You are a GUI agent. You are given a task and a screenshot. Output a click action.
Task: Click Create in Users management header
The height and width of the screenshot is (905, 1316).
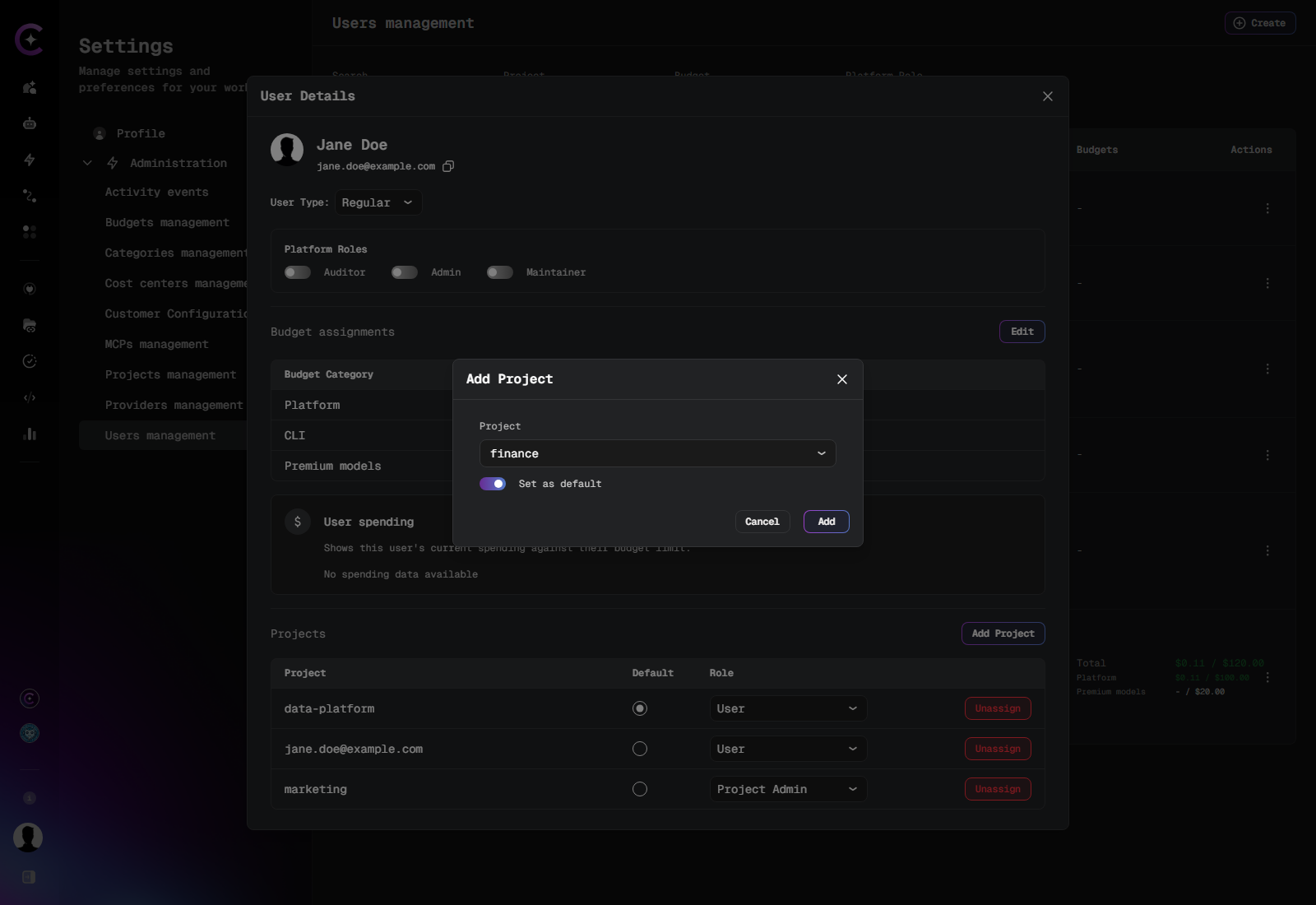click(1260, 23)
